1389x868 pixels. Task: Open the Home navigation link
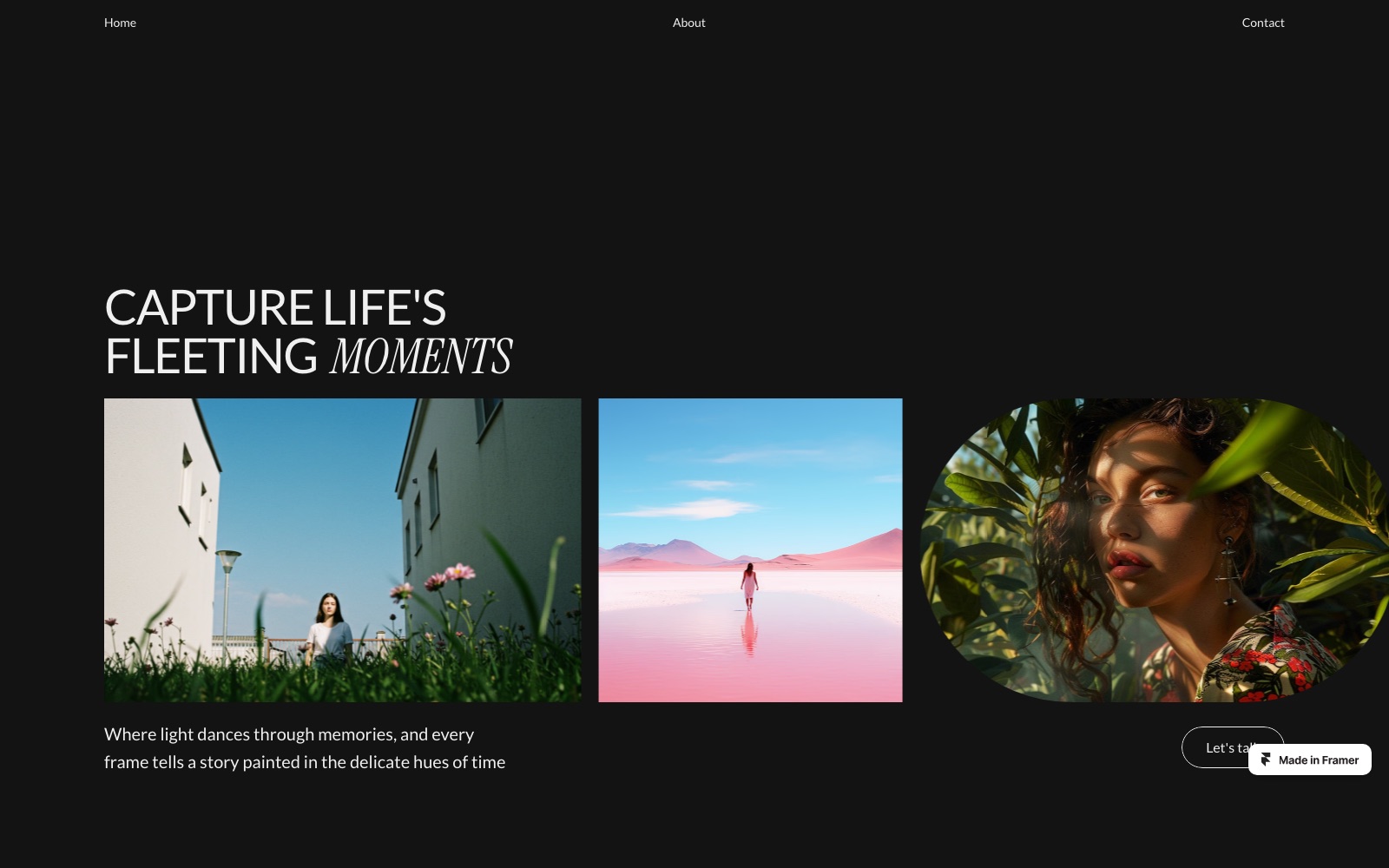coord(120,23)
